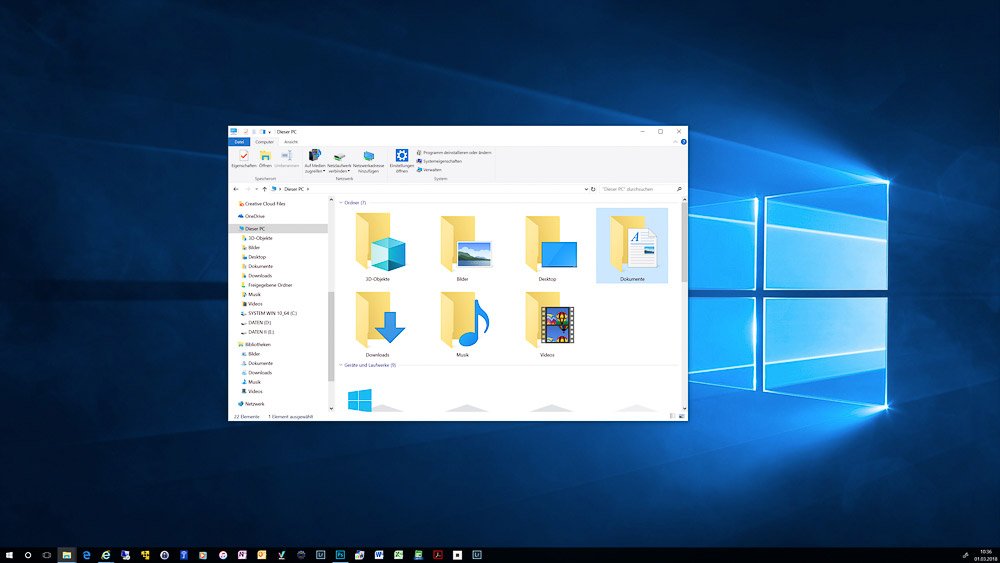Collapse the Ordner (7) group

[x=340, y=203]
